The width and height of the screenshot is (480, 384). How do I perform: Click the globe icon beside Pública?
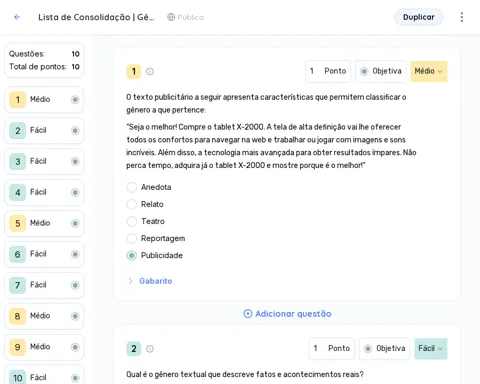point(171,17)
